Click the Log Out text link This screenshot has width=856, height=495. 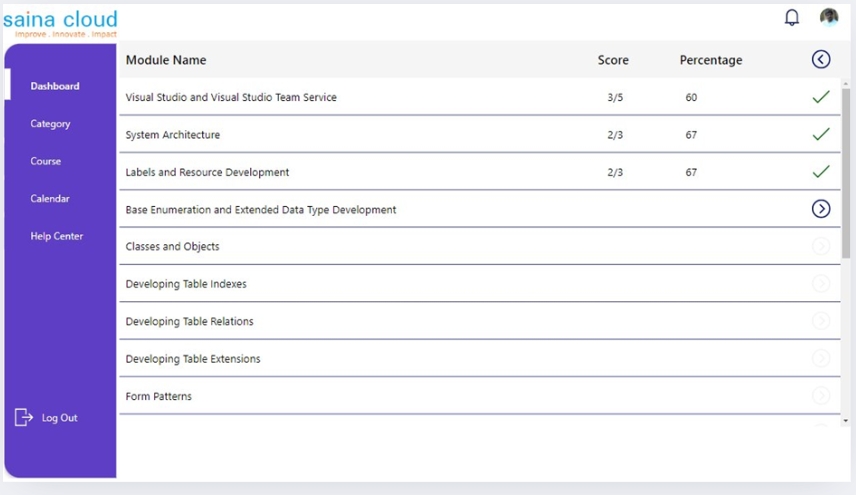pos(60,418)
